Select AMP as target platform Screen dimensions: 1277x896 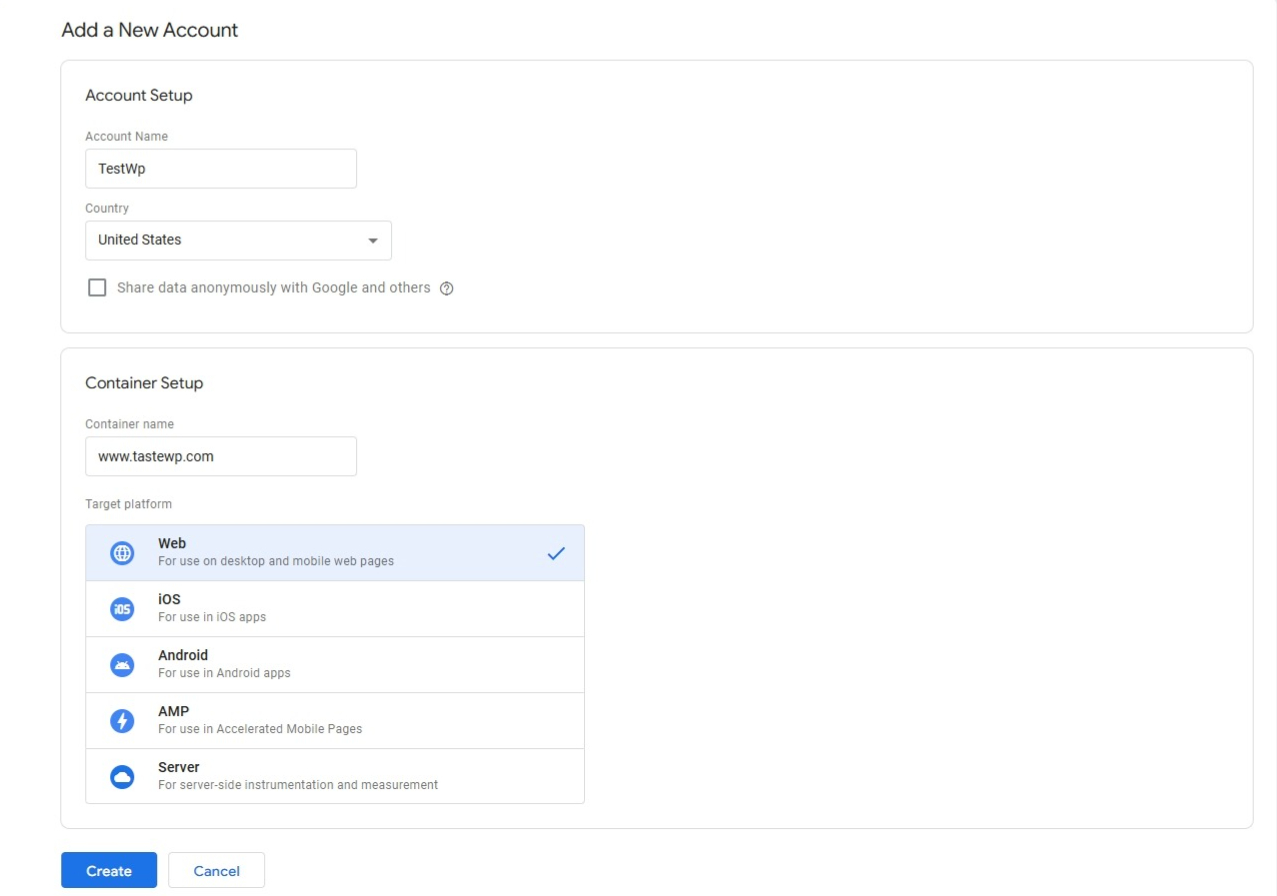coord(335,721)
